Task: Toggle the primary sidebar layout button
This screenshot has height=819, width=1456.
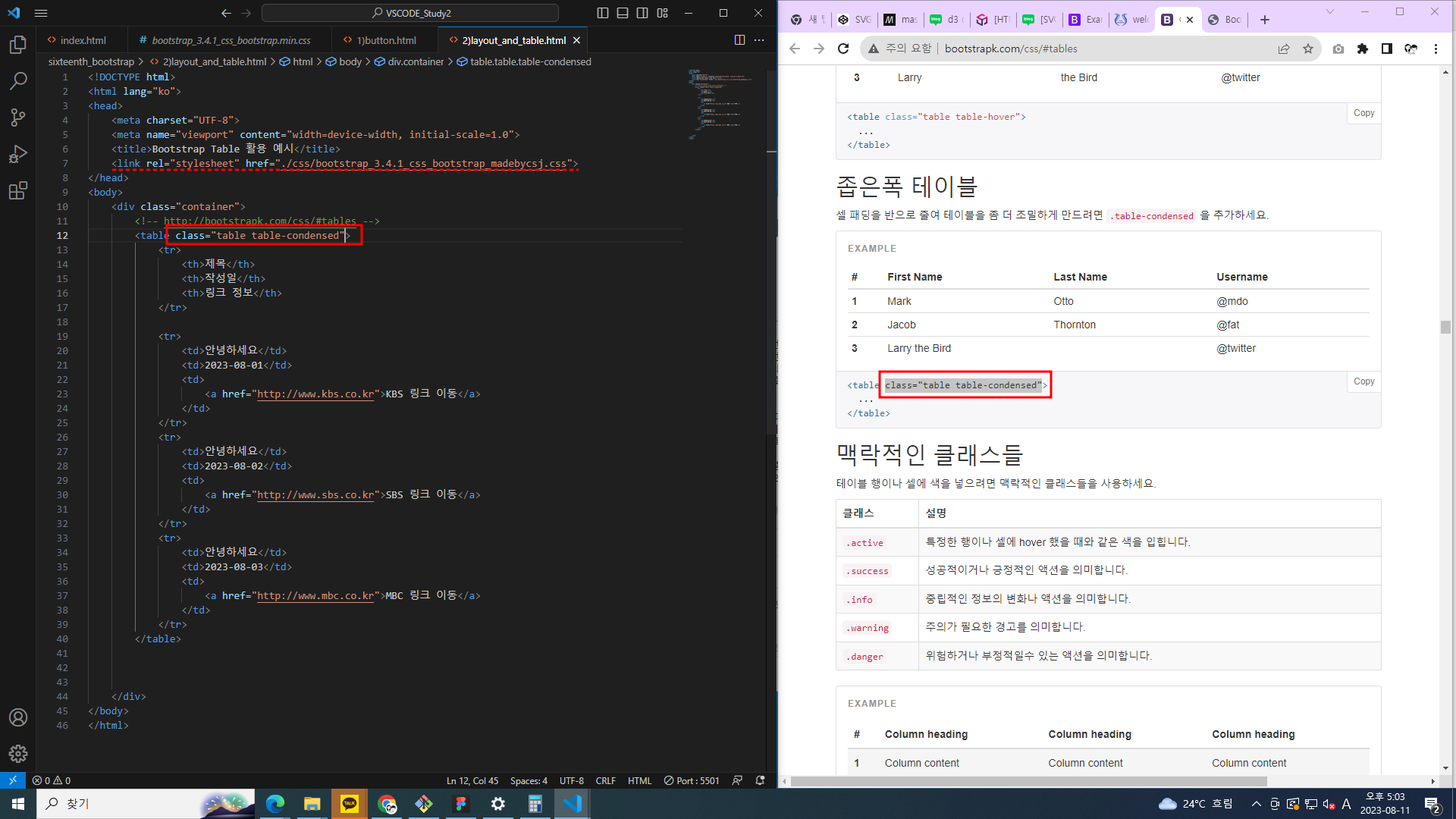Action: (603, 13)
